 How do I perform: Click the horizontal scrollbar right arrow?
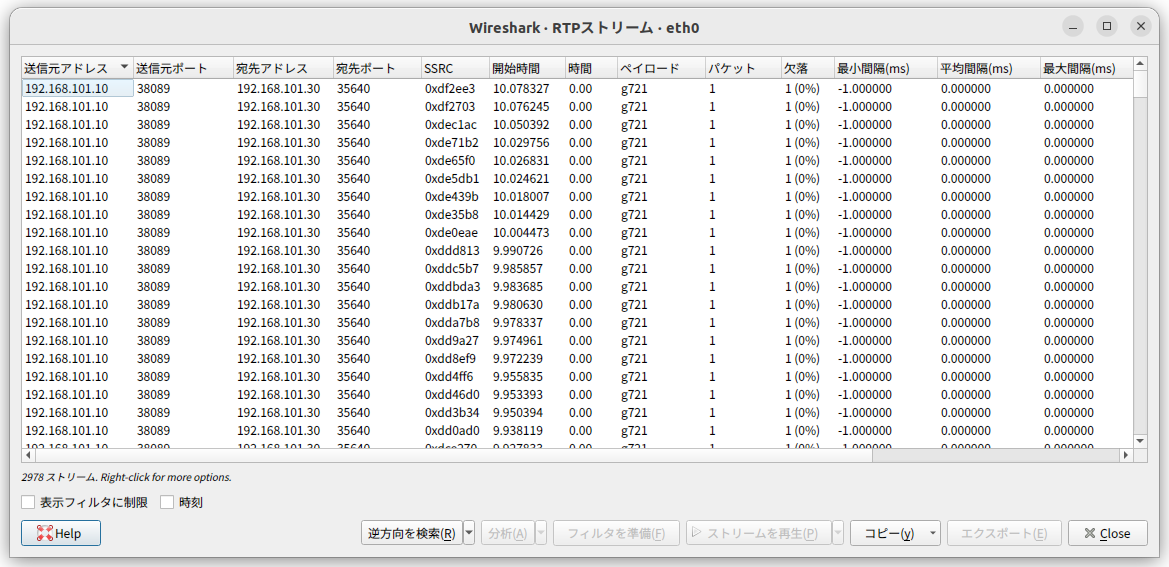(1126, 455)
